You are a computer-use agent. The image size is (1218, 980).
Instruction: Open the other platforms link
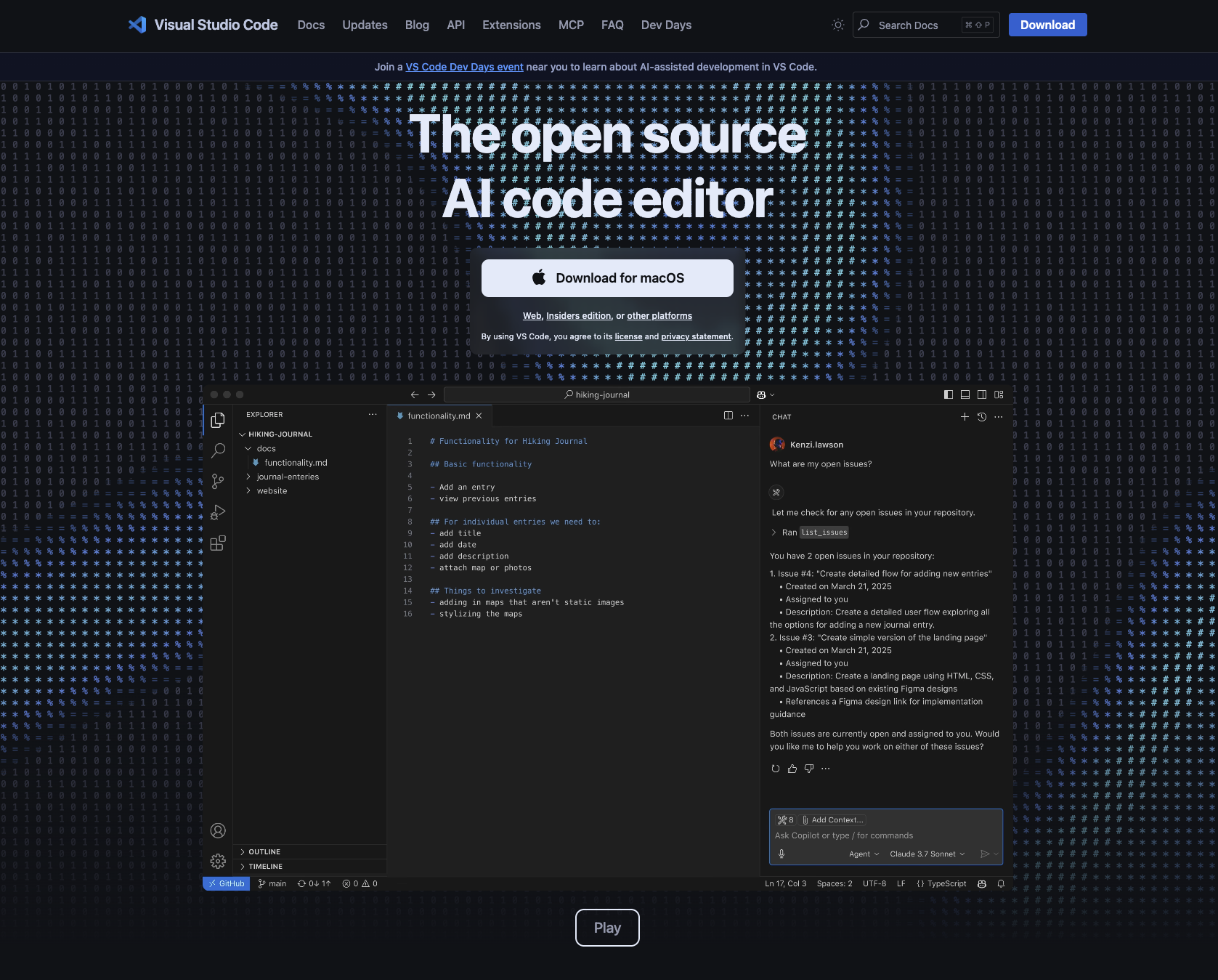click(659, 316)
